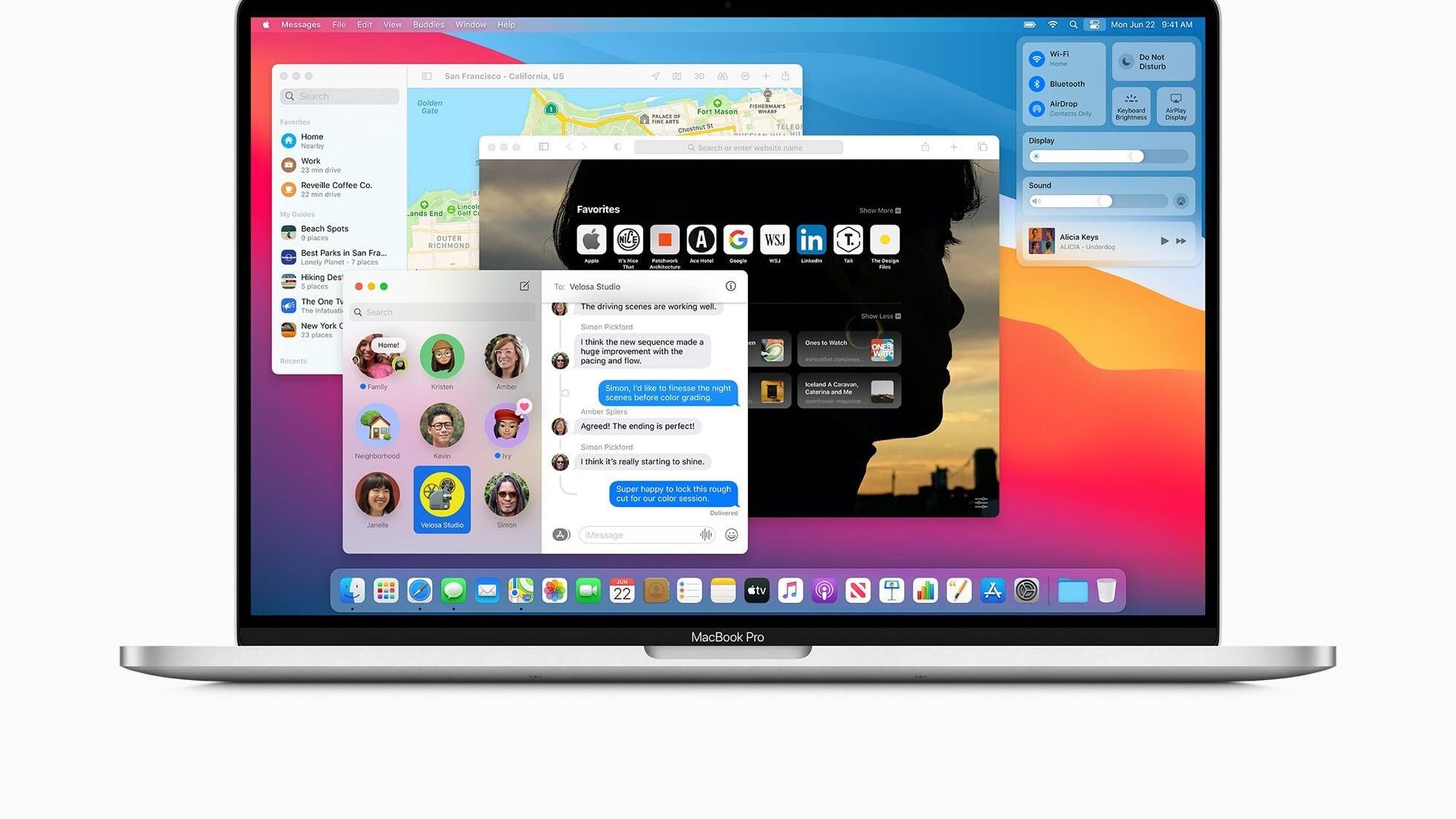The image size is (1456, 819).
Task: Select Beach Spots guide in Maps
Action: pyautogui.click(x=325, y=233)
